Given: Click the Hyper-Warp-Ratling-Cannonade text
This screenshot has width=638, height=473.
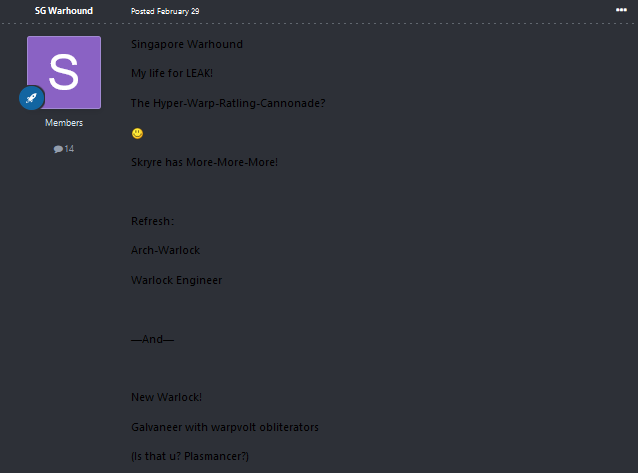Looking at the screenshot, I should [x=228, y=103].
